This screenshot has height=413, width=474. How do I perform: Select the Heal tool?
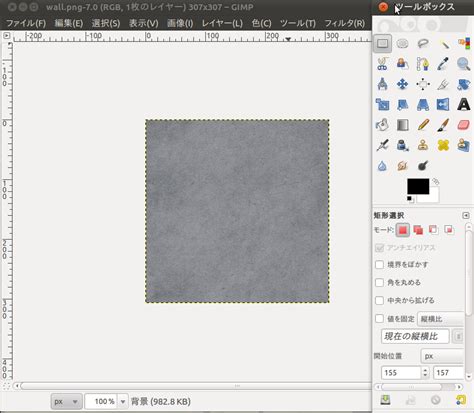coord(443,145)
